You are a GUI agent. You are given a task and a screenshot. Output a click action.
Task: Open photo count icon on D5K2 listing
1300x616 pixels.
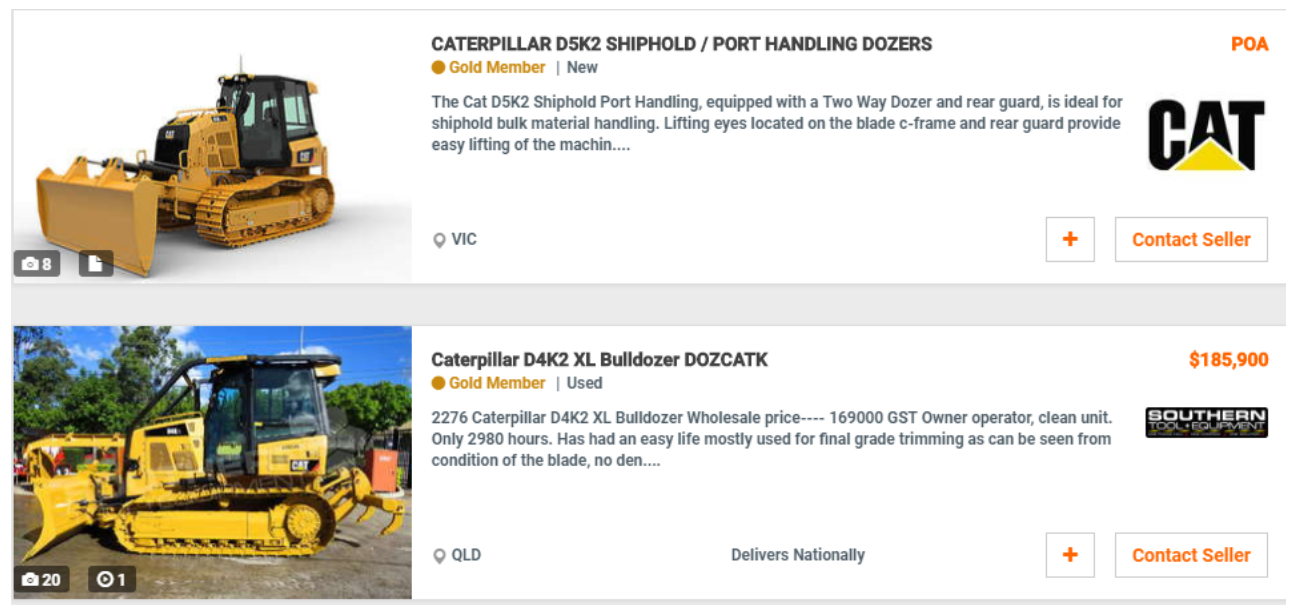(37, 264)
